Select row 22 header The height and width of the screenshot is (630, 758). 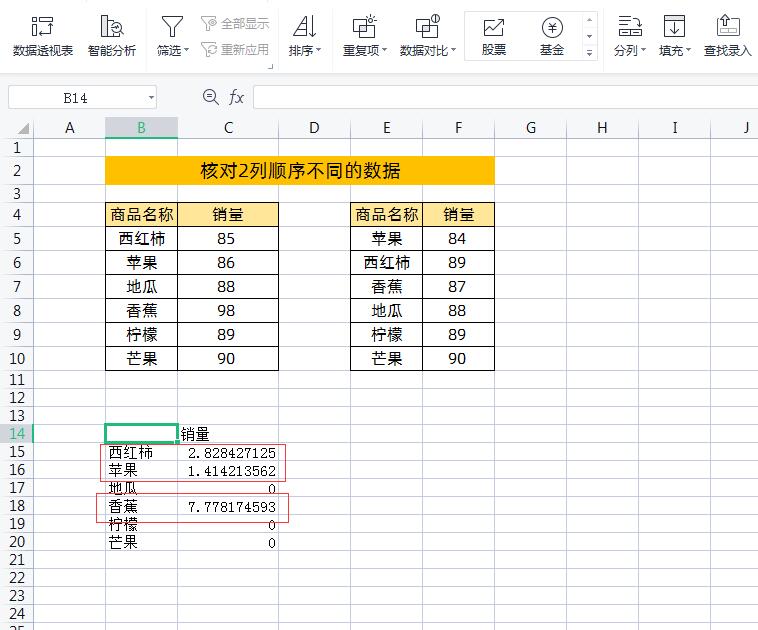click(x=17, y=577)
